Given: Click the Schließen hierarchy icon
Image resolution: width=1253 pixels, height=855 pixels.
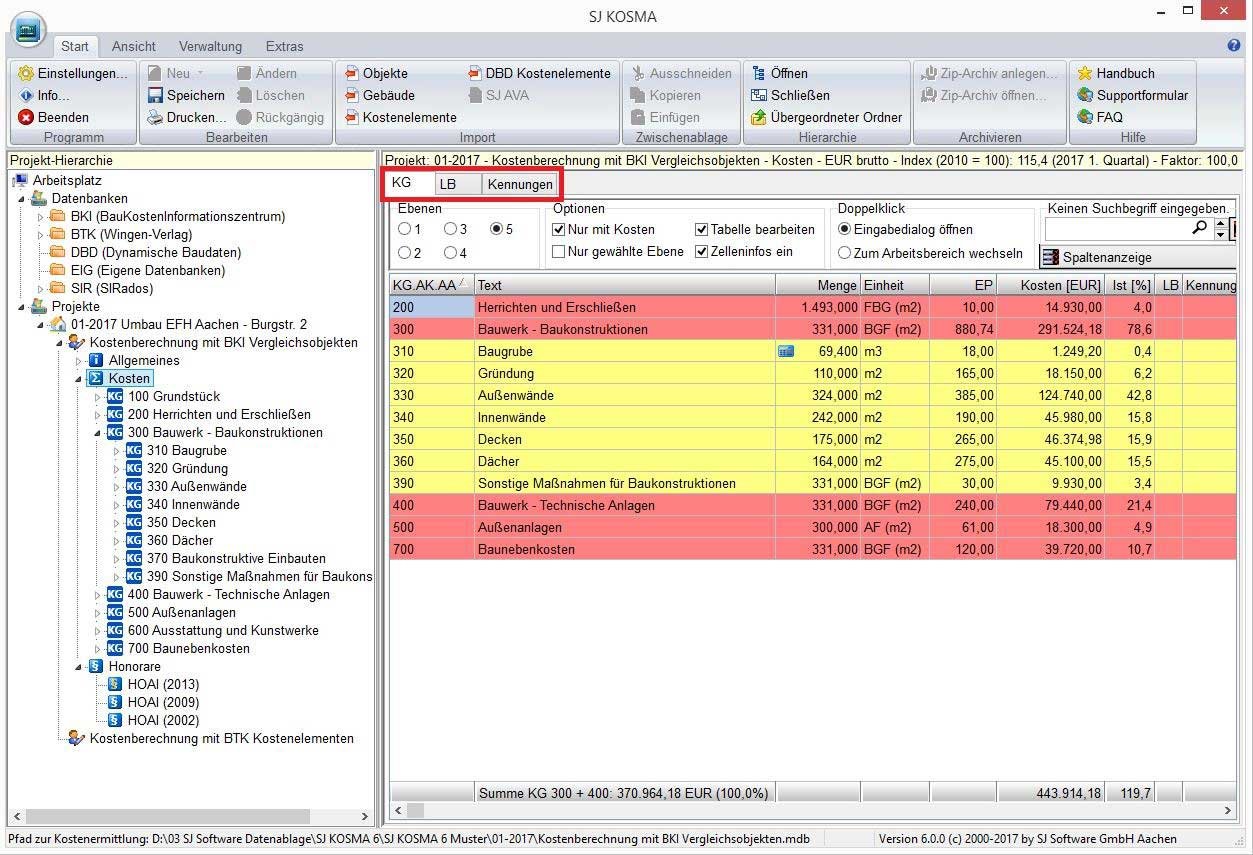Looking at the screenshot, I should click(759, 95).
